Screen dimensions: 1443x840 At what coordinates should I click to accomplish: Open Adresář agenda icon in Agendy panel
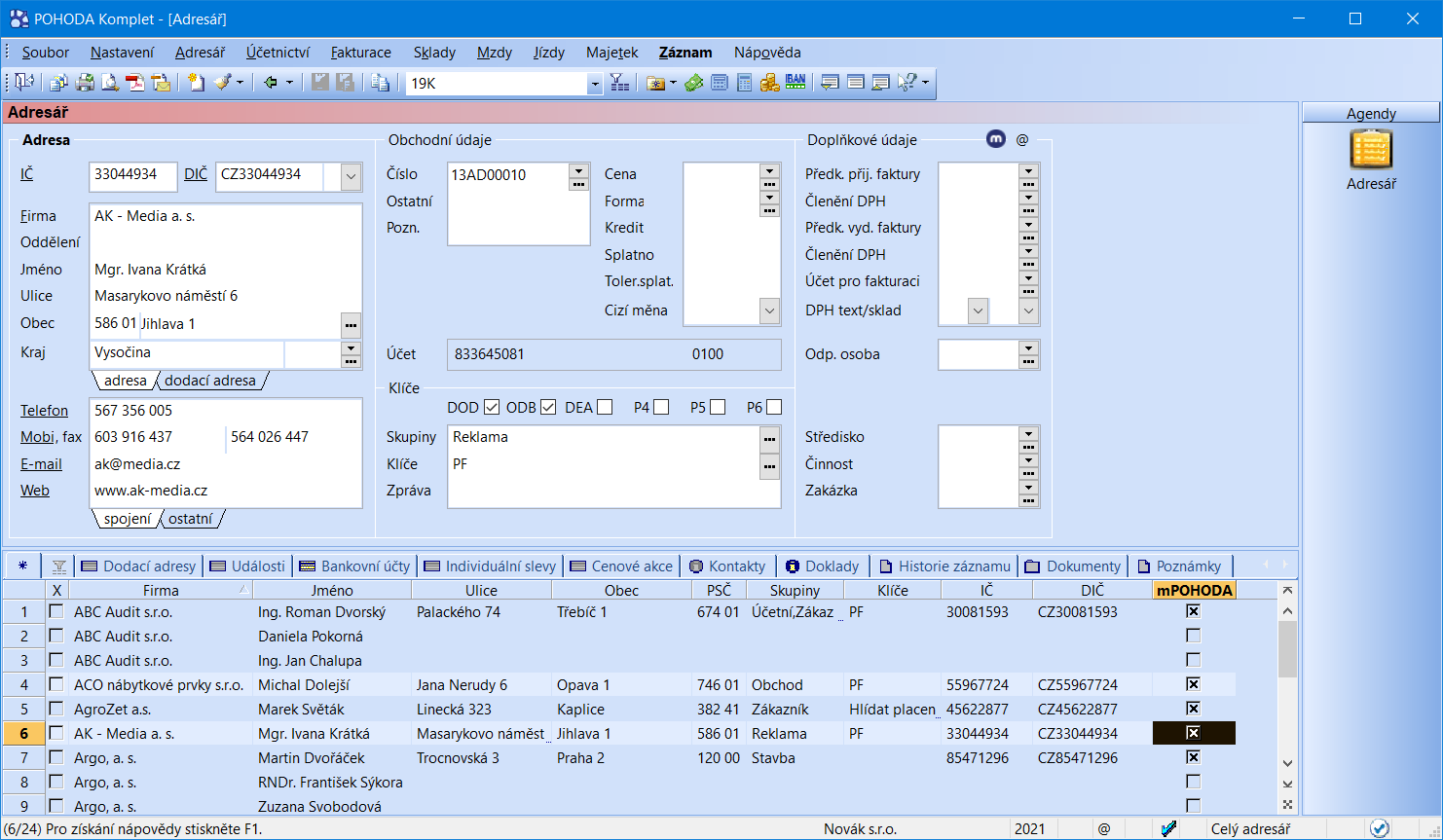1371,151
